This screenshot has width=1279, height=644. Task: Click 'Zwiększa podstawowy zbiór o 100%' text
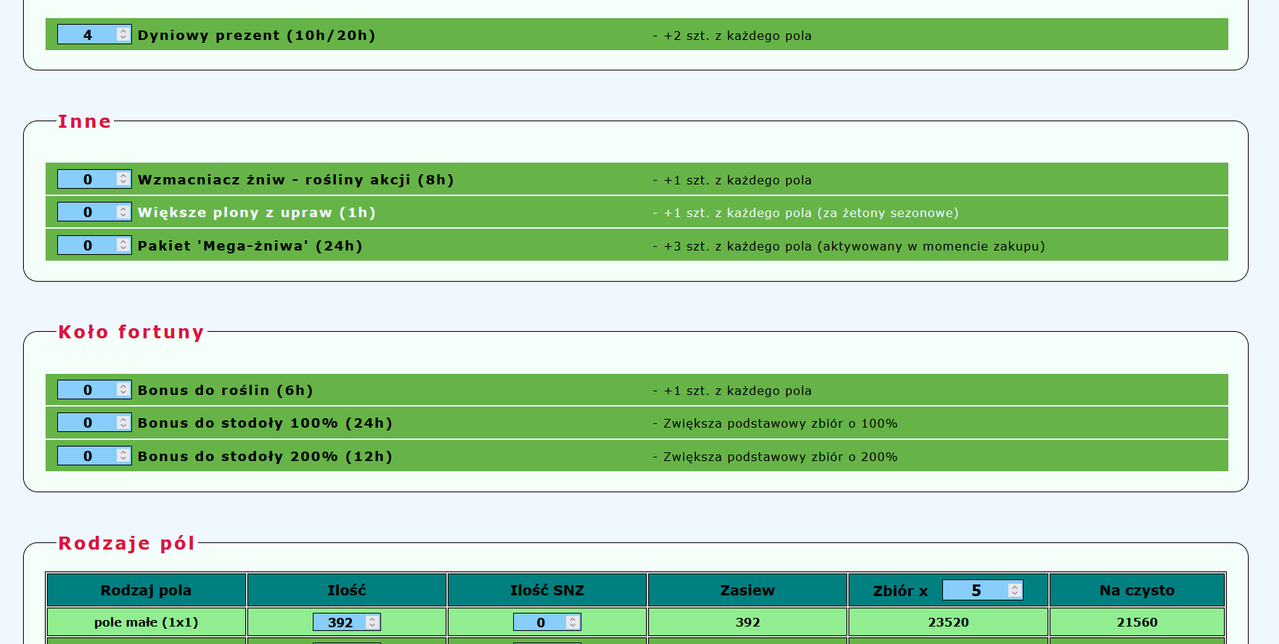tap(781, 424)
